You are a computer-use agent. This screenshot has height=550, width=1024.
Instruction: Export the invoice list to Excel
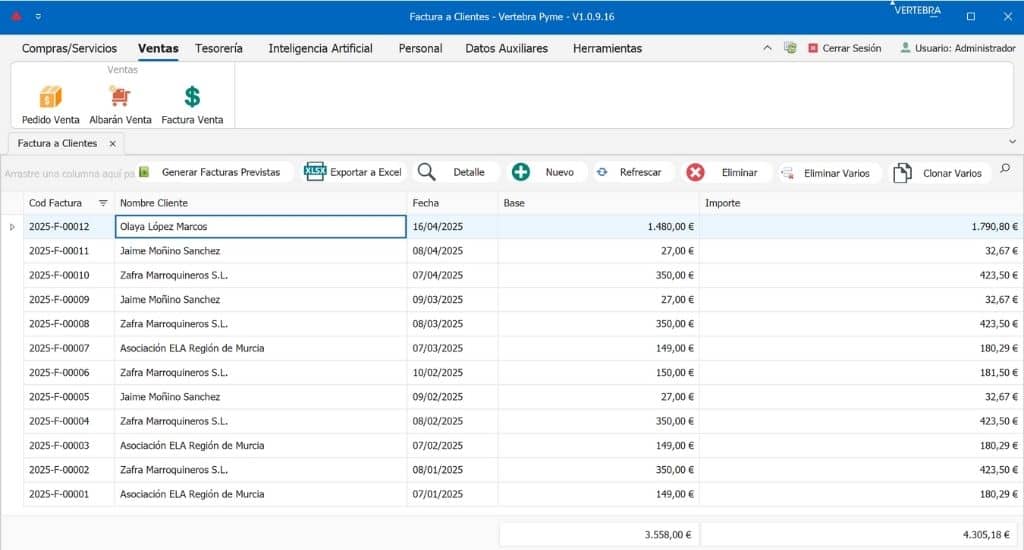pyautogui.click(x=353, y=172)
